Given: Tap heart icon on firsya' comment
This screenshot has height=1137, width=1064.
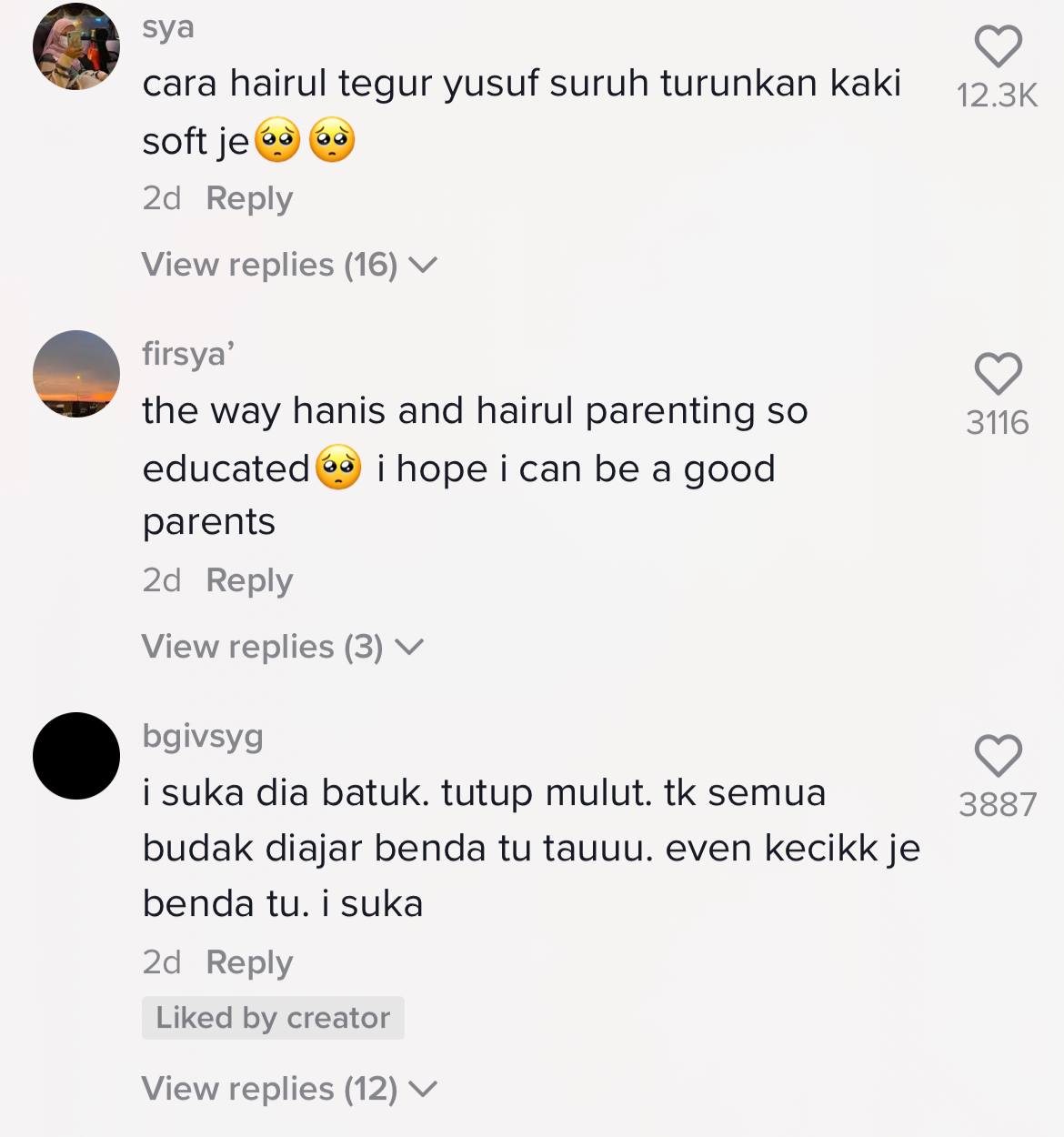Looking at the screenshot, I should (x=998, y=374).
